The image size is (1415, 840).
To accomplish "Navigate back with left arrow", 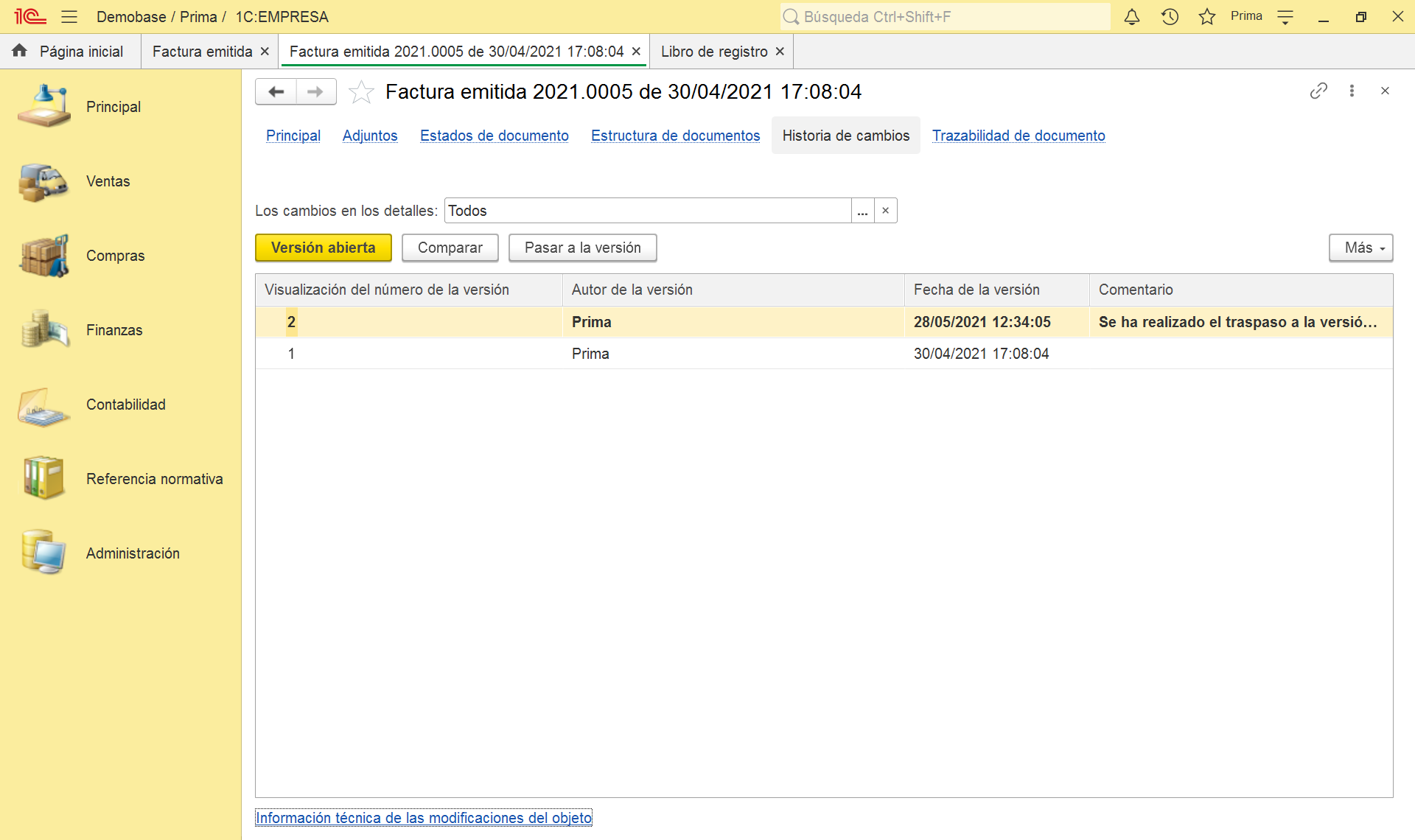I will click(276, 92).
